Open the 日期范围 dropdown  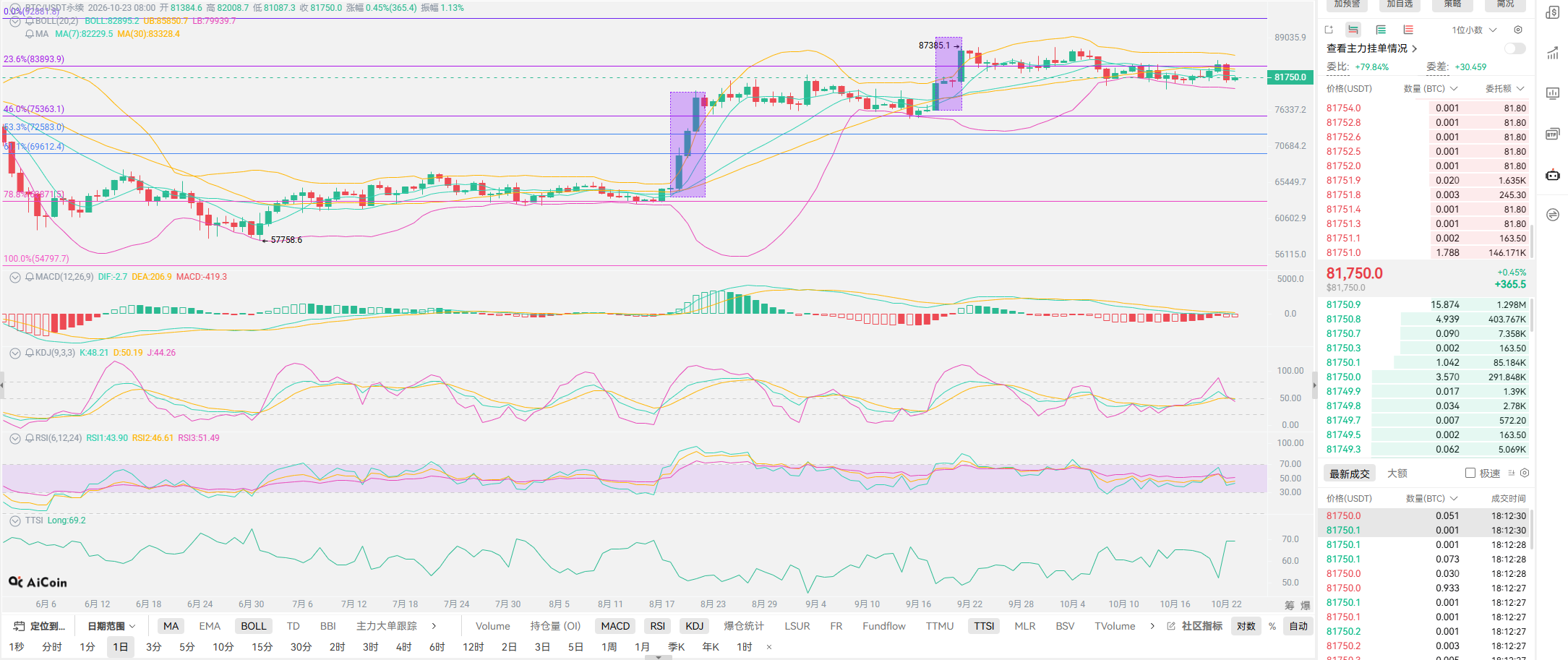[x=111, y=626]
